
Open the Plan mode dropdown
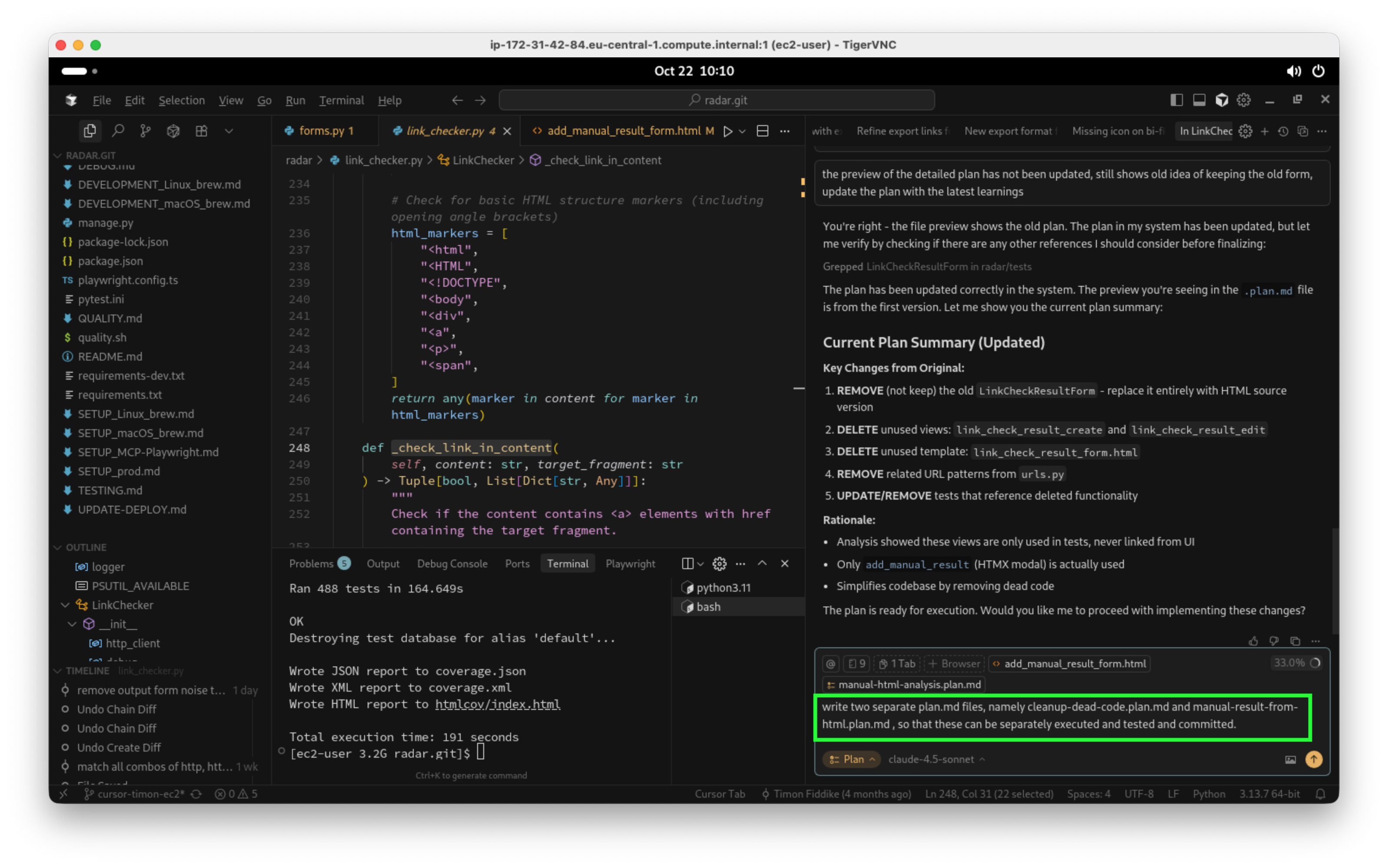pos(852,759)
